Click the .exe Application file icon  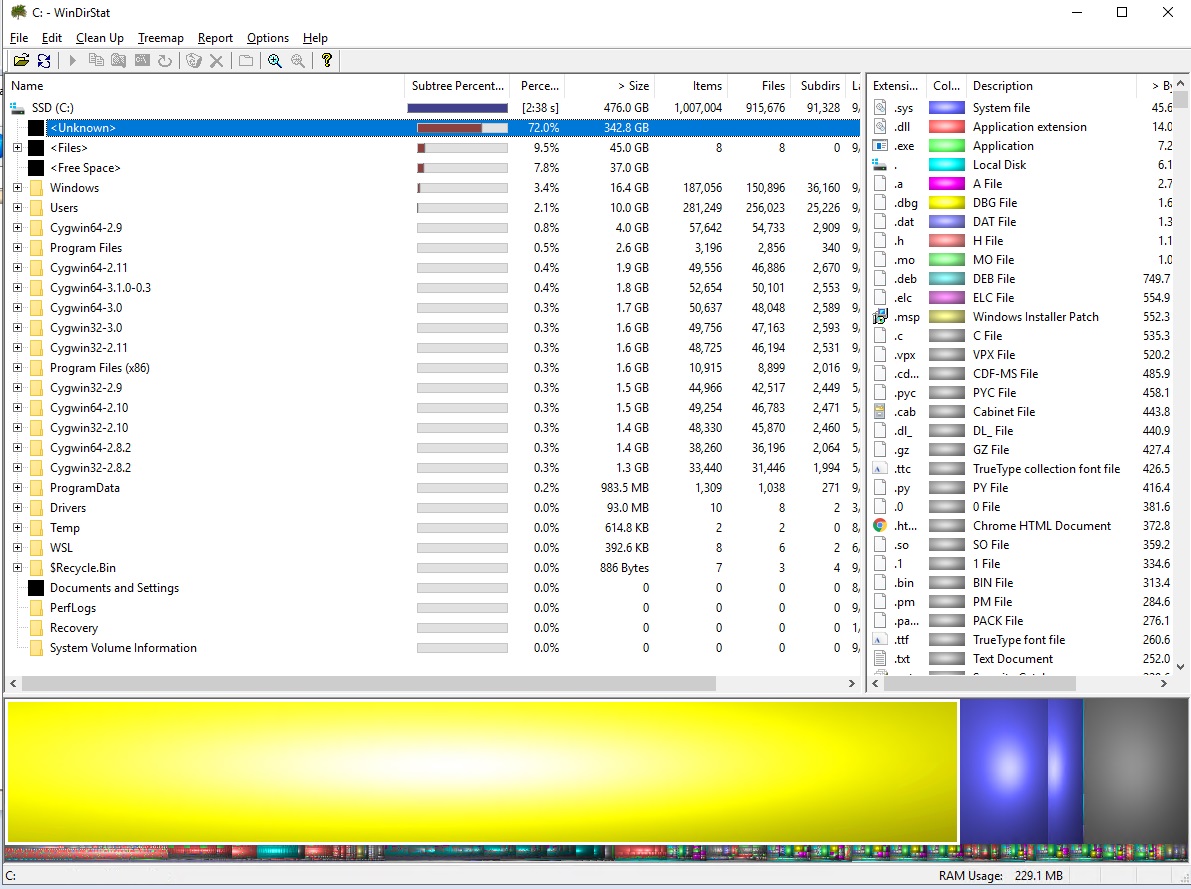(x=880, y=146)
